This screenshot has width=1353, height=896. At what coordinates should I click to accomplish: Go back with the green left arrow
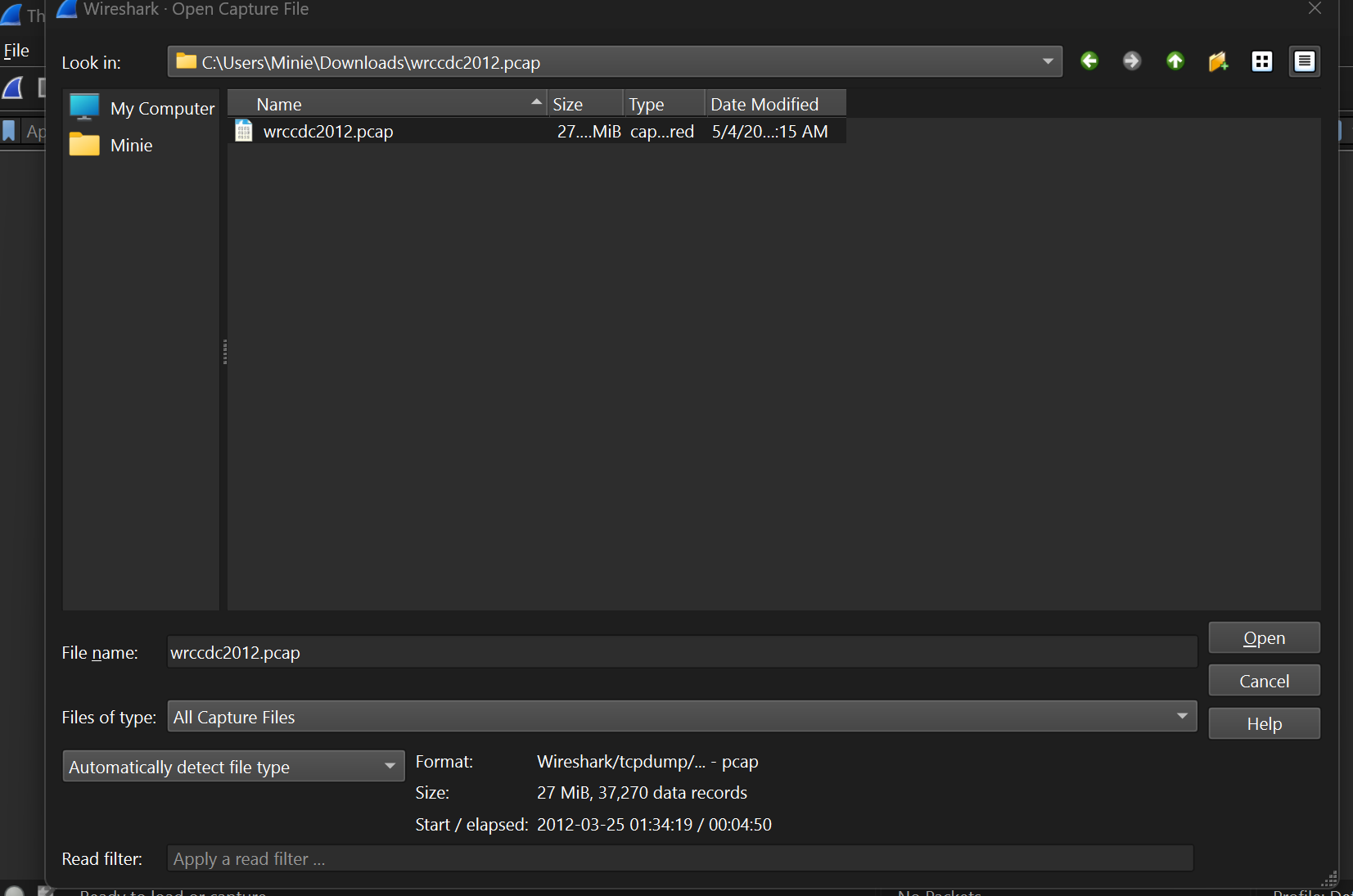click(x=1089, y=61)
